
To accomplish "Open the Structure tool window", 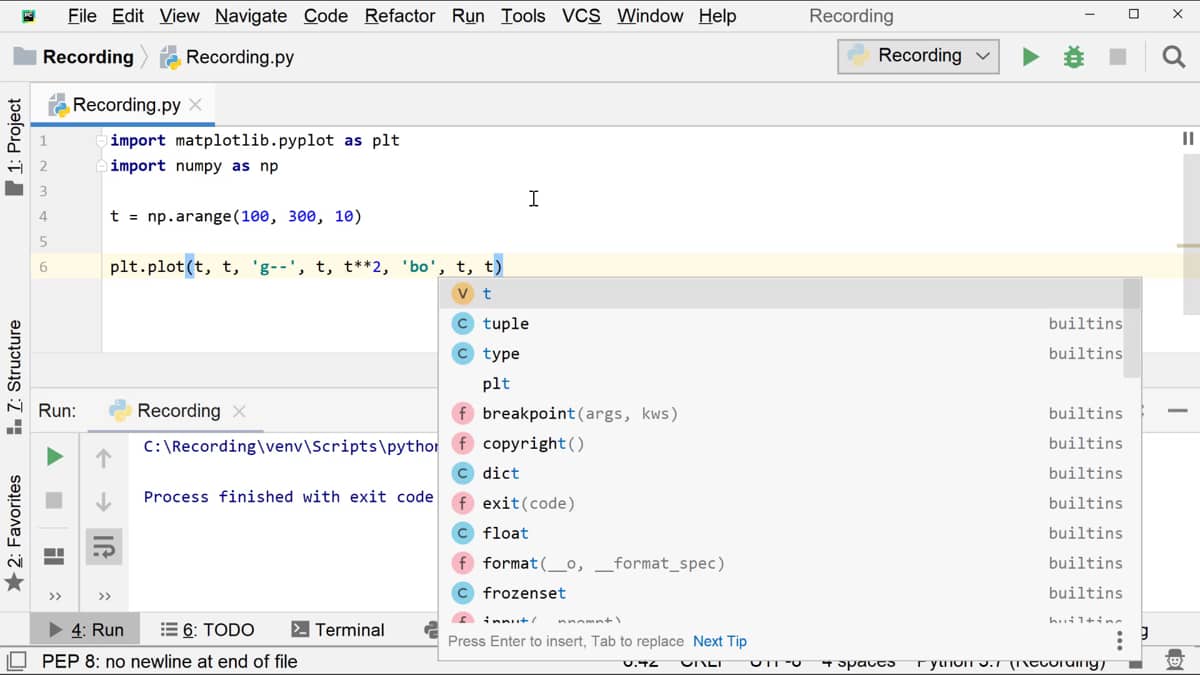I will [x=14, y=377].
